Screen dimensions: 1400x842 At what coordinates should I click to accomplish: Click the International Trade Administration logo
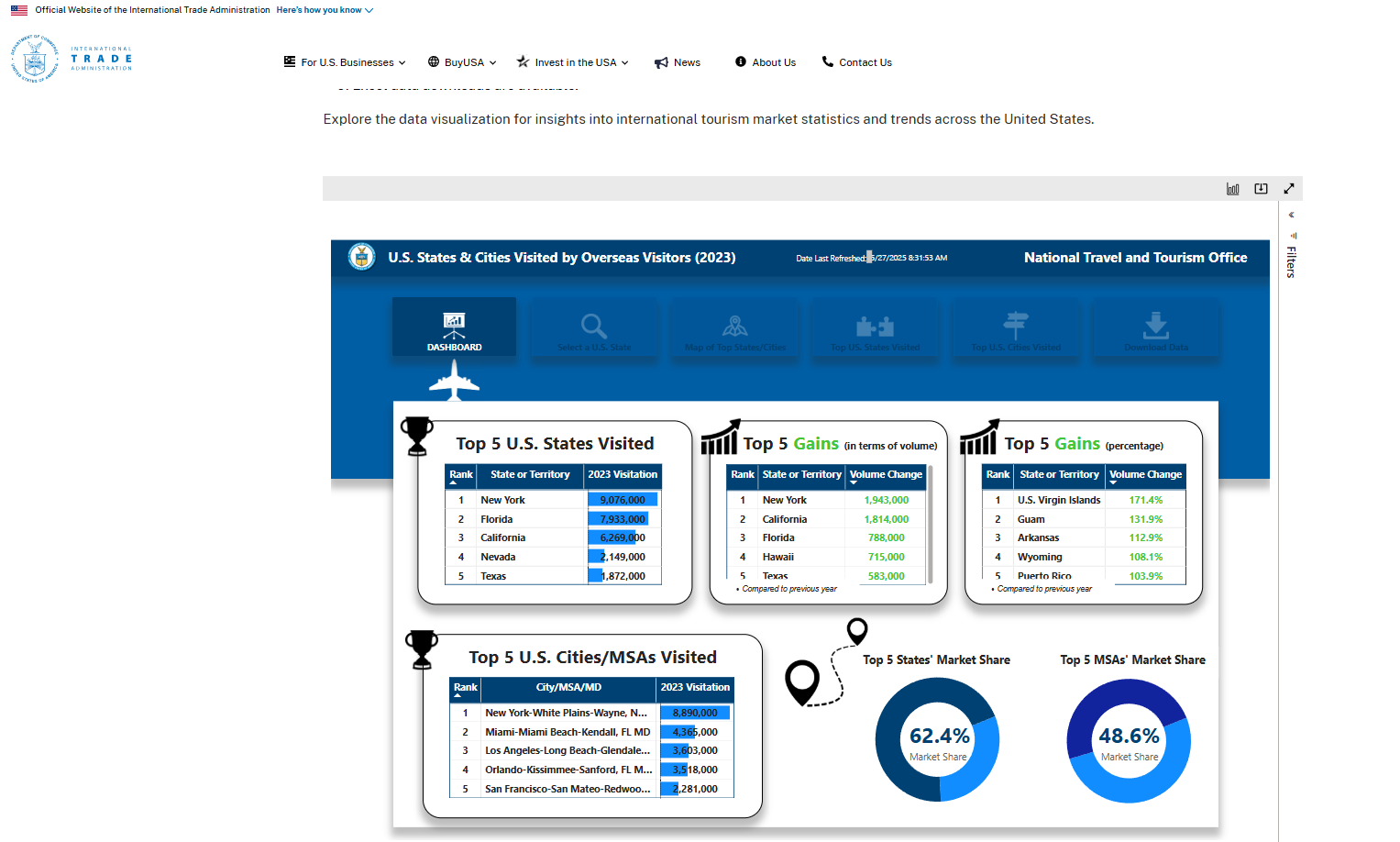(72, 59)
